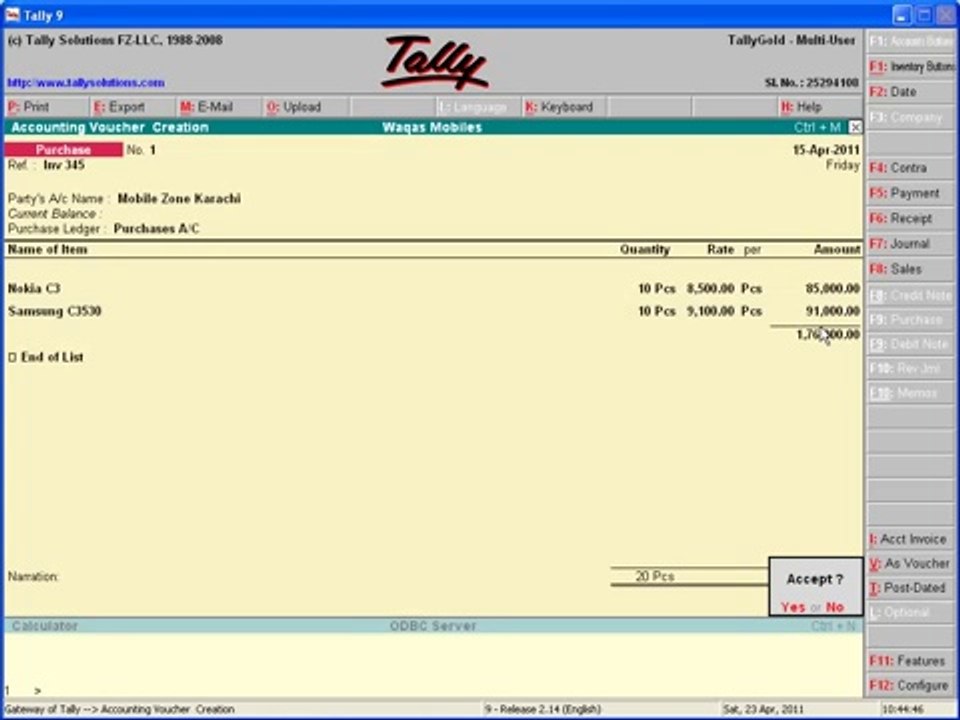Select Acct Invoice mode

[x=911, y=539]
